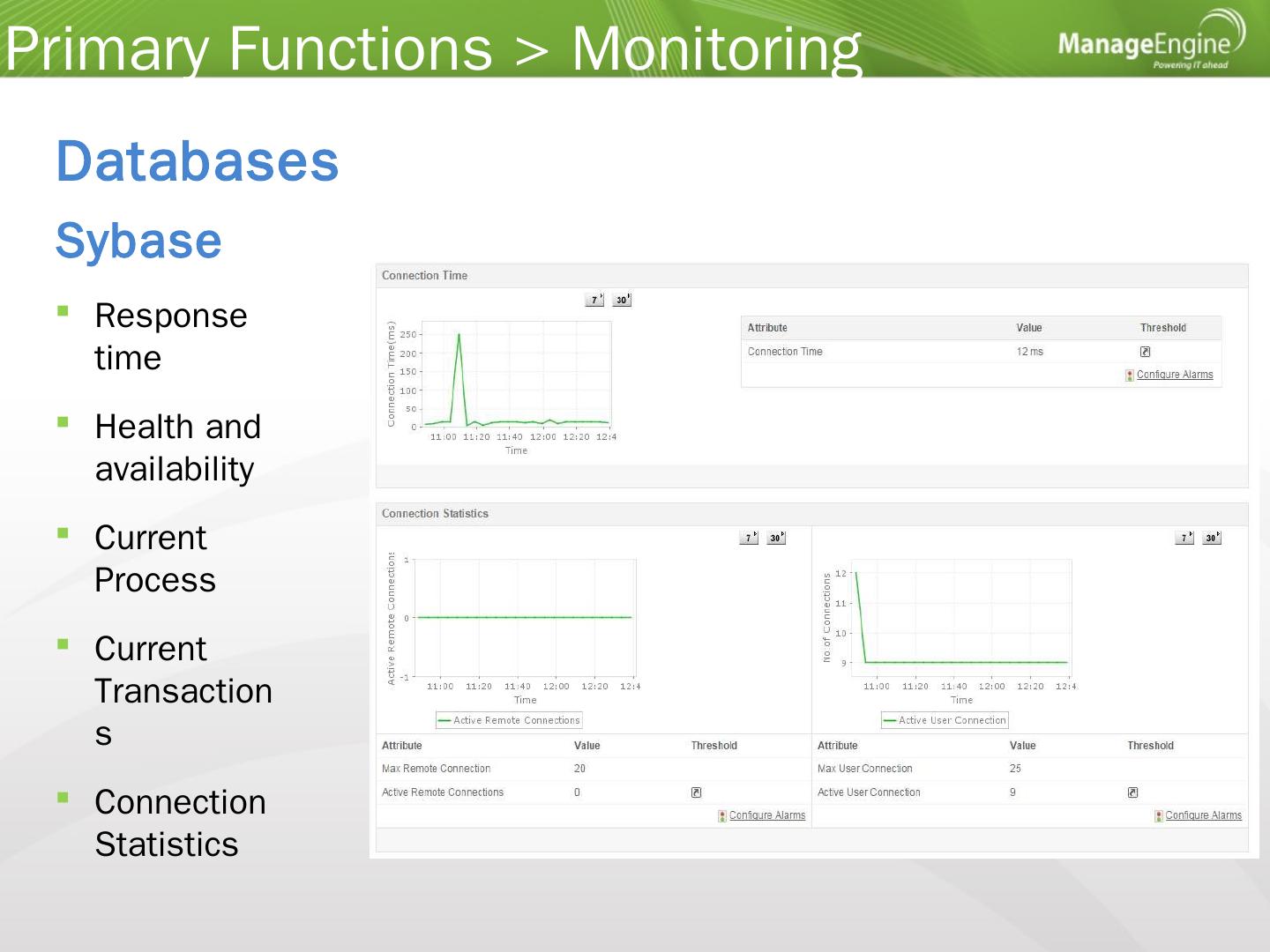This screenshot has width=1270, height=952.
Task: Click 'Attribute' header above Max Remote Connection
Action: pyautogui.click(x=401, y=746)
